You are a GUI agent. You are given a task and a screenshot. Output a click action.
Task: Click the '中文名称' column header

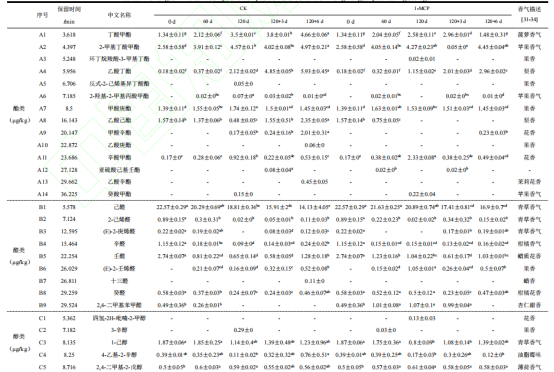click(x=119, y=15)
